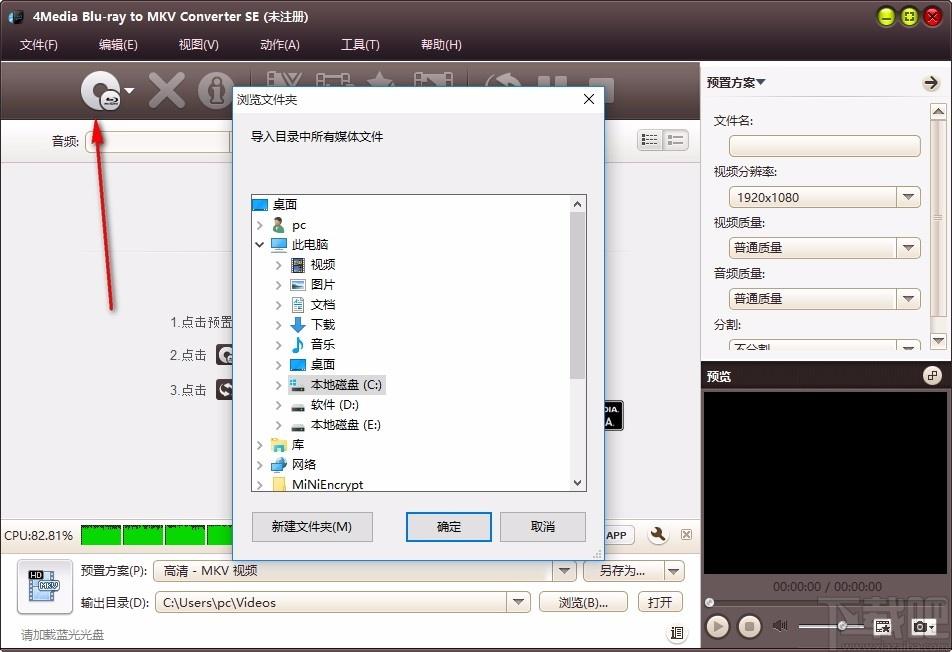This screenshot has width=952, height=652.
Task: Open the 预置方案(P) profile dropdown
Action: 564,571
